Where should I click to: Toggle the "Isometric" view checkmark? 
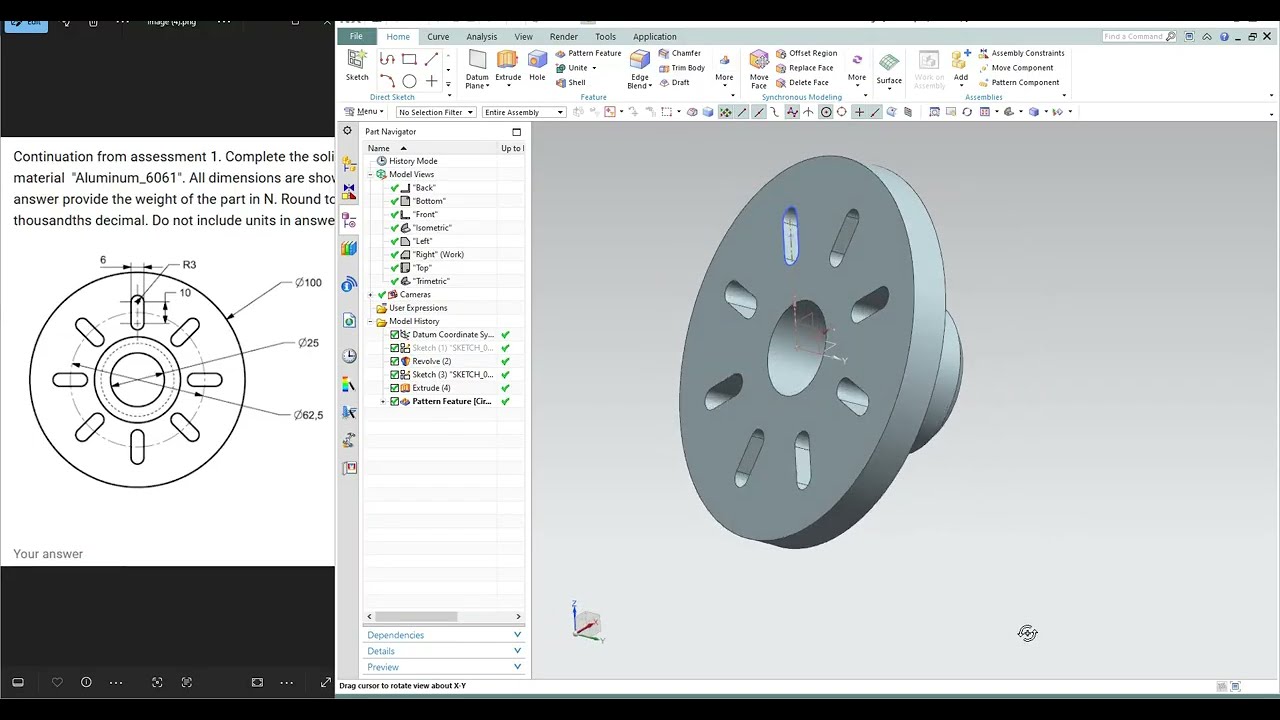(x=395, y=228)
